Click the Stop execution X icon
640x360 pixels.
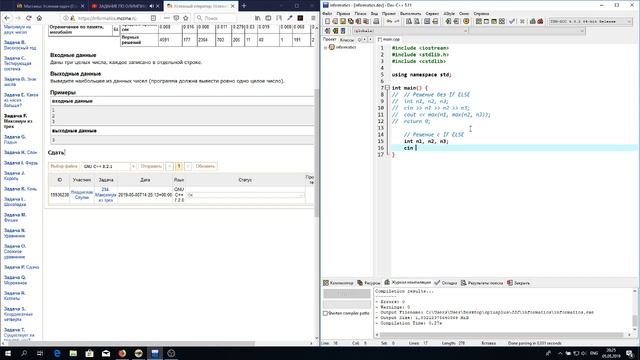[522, 21]
